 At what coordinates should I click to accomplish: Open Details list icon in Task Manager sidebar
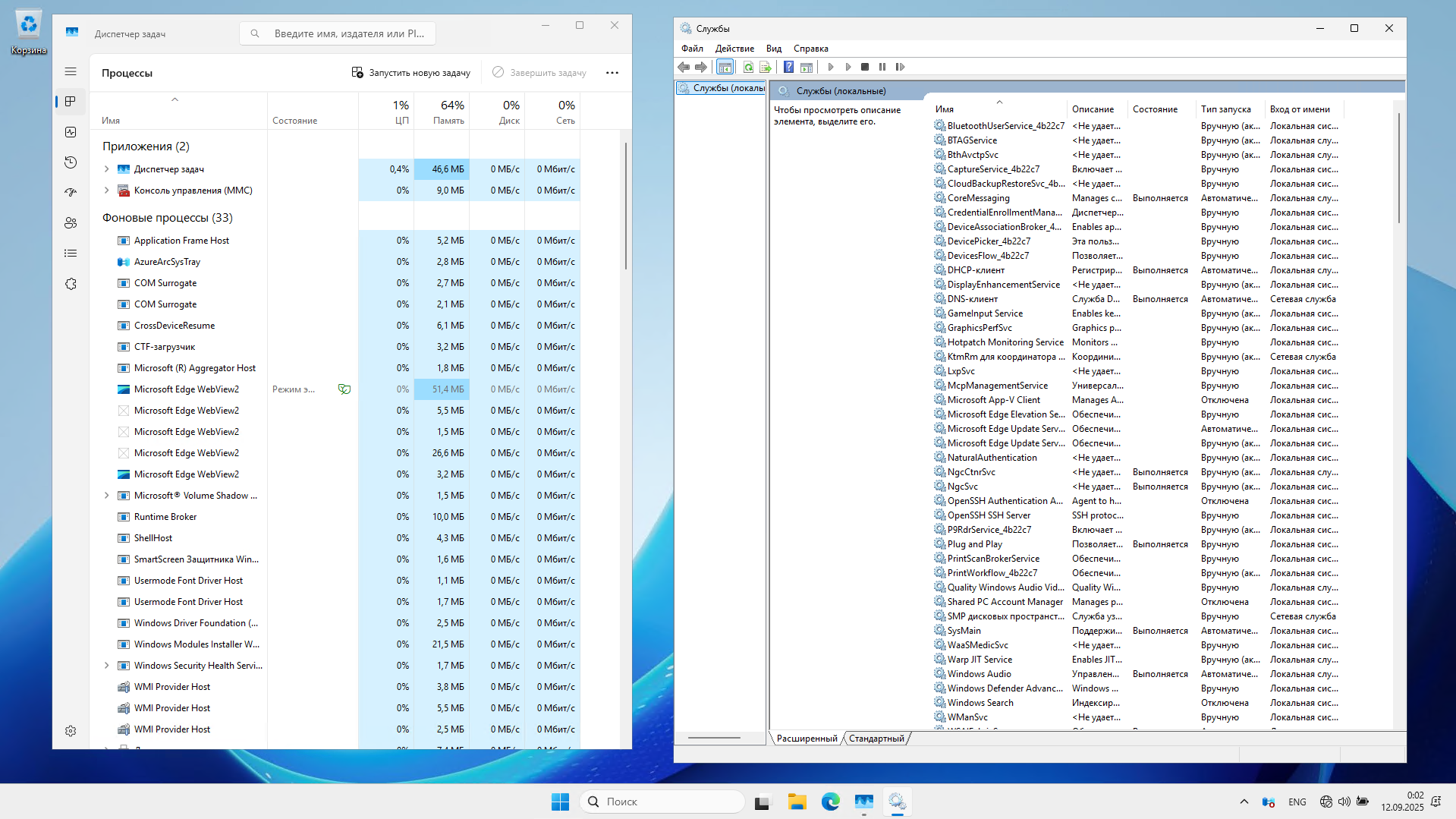click(x=71, y=254)
